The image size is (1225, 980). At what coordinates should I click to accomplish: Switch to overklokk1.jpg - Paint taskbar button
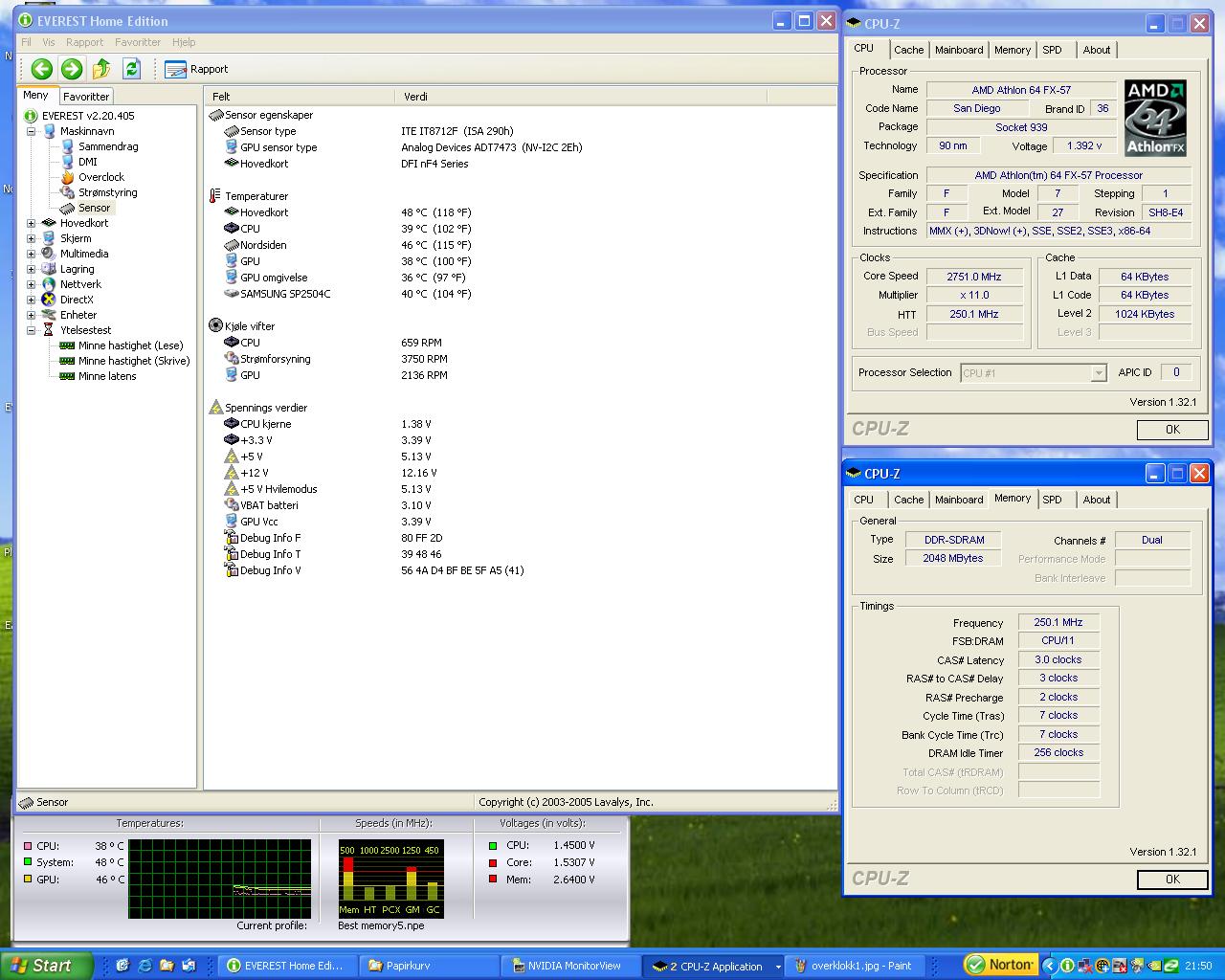coord(855,966)
